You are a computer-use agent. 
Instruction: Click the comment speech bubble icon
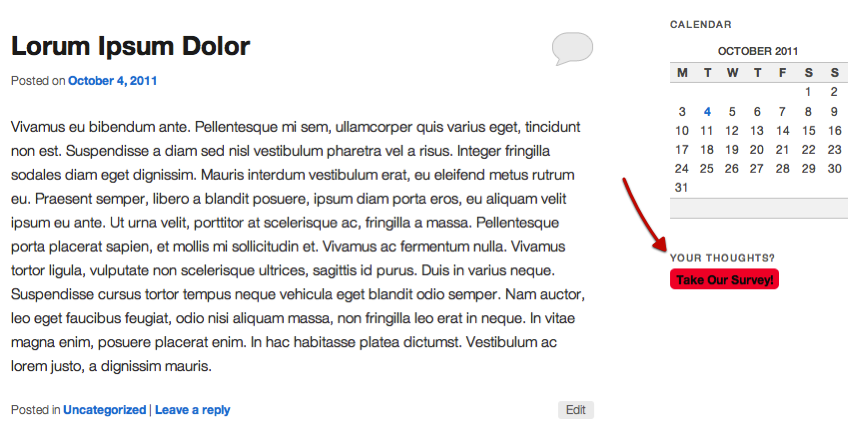[572, 48]
